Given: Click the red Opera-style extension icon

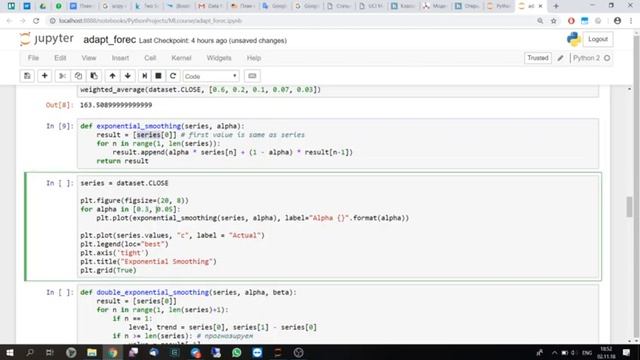Looking at the screenshot, I should 571,21.
